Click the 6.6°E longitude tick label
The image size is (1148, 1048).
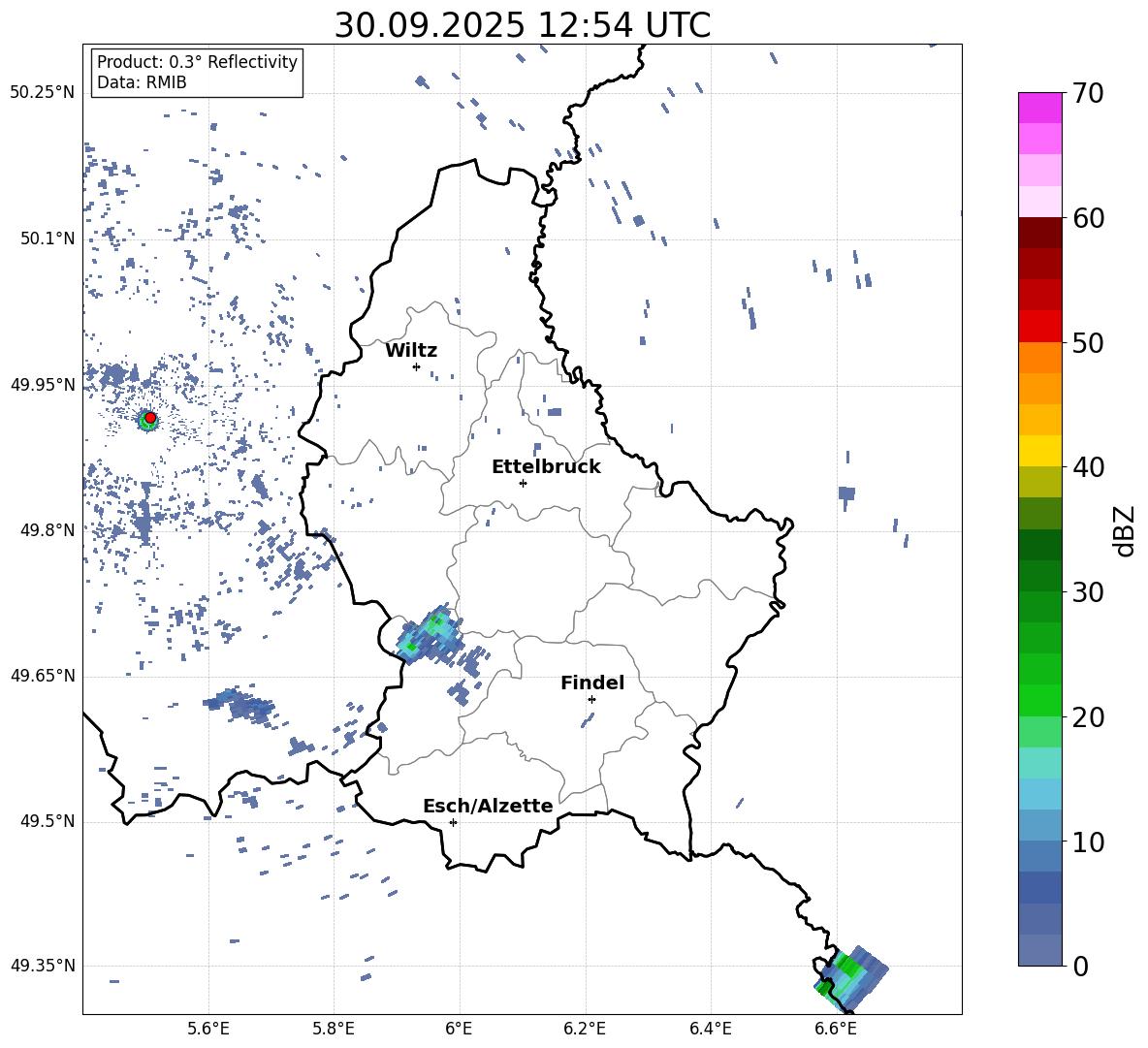(x=836, y=1029)
